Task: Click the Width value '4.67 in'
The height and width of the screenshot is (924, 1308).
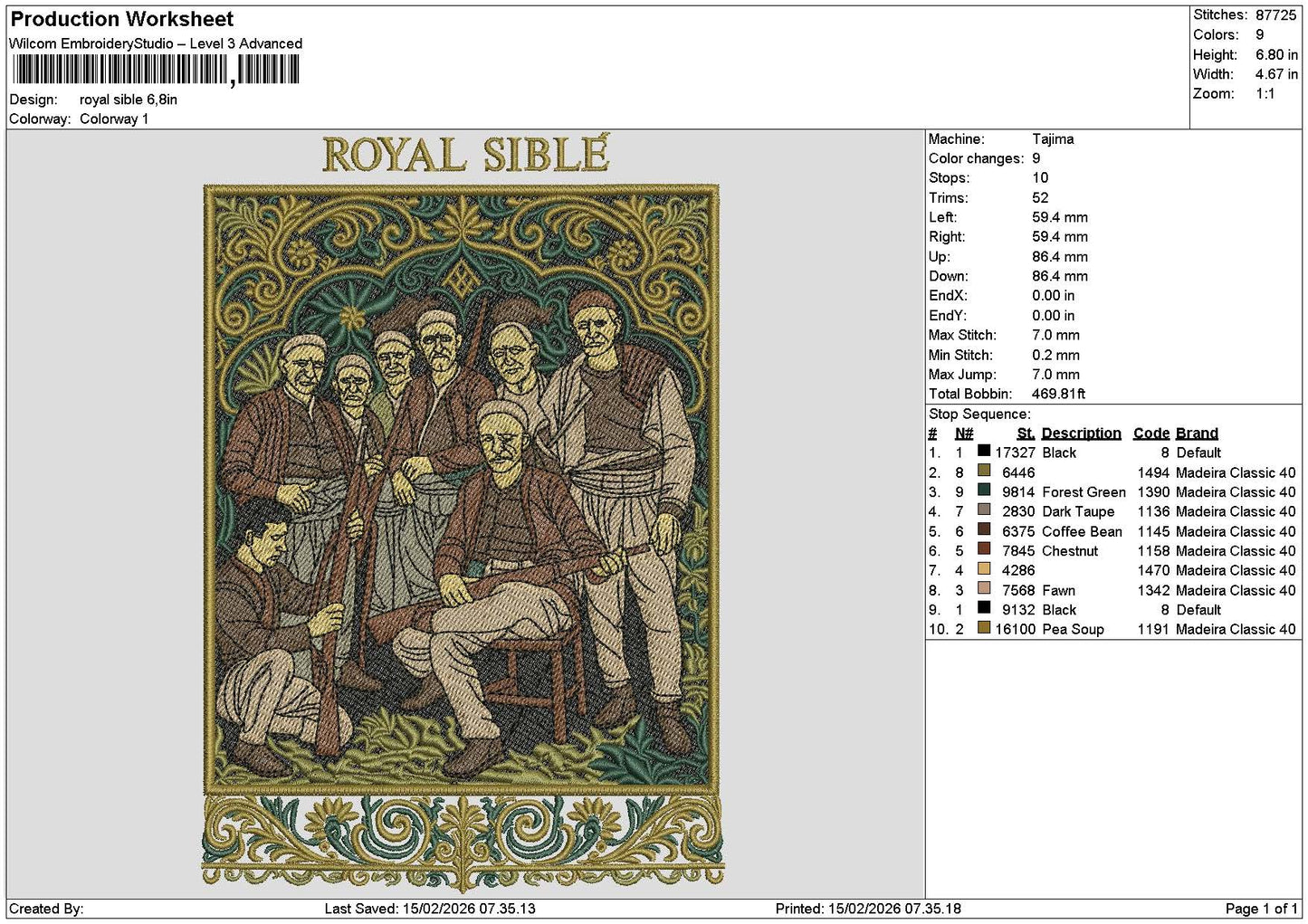Action: pyautogui.click(x=1276, y=74)
